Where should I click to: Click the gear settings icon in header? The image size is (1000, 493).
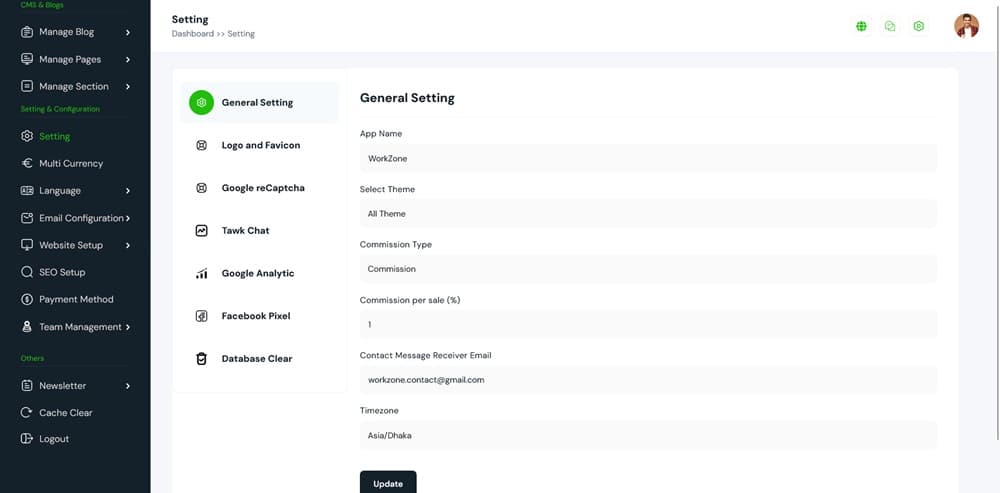pyautogui.click(x=919, y=26)
